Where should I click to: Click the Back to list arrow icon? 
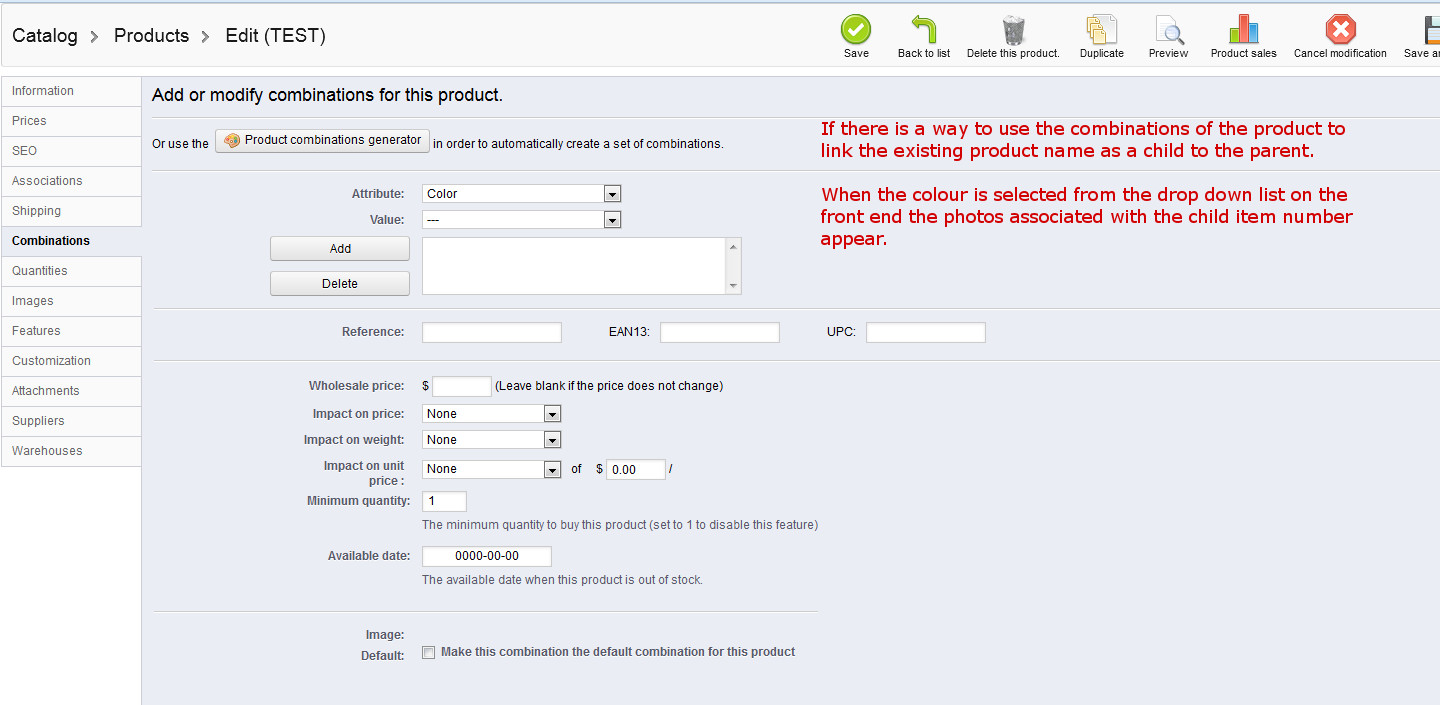pyautogui.click(x=923, y=30)
